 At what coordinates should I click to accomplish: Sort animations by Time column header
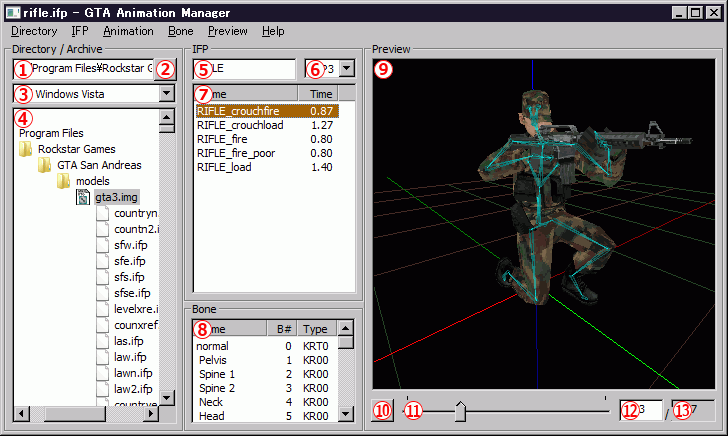click(318, 94)
